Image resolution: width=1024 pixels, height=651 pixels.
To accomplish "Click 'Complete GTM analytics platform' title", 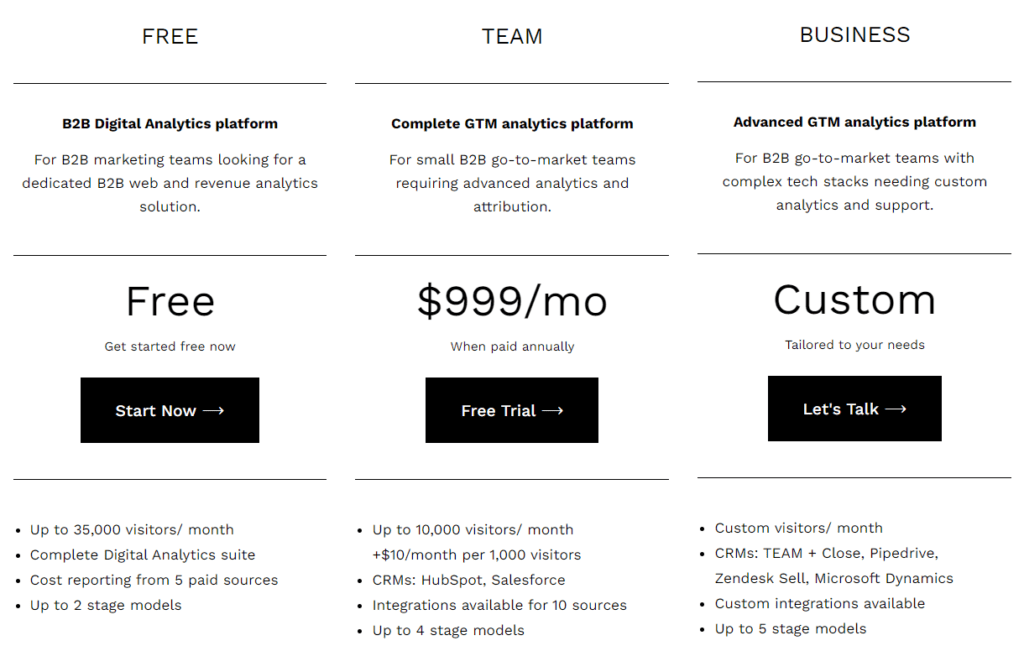I will tap(512, 124).
